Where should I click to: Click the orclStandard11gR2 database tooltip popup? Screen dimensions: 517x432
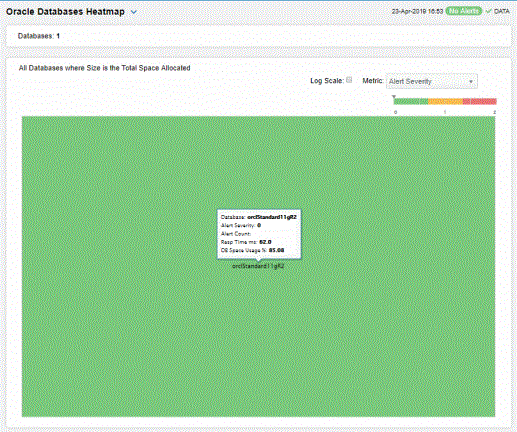[259, 234]
